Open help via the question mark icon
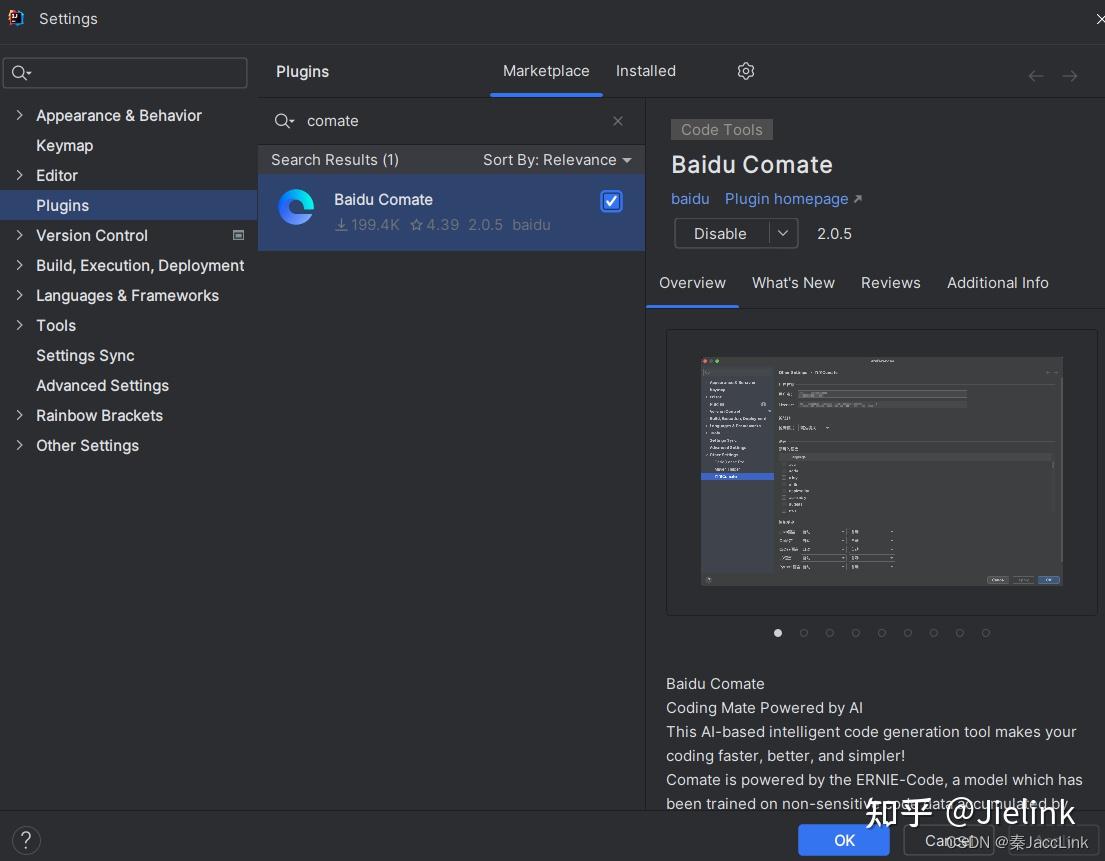1105x861 pixels. (x=26, y=840)
